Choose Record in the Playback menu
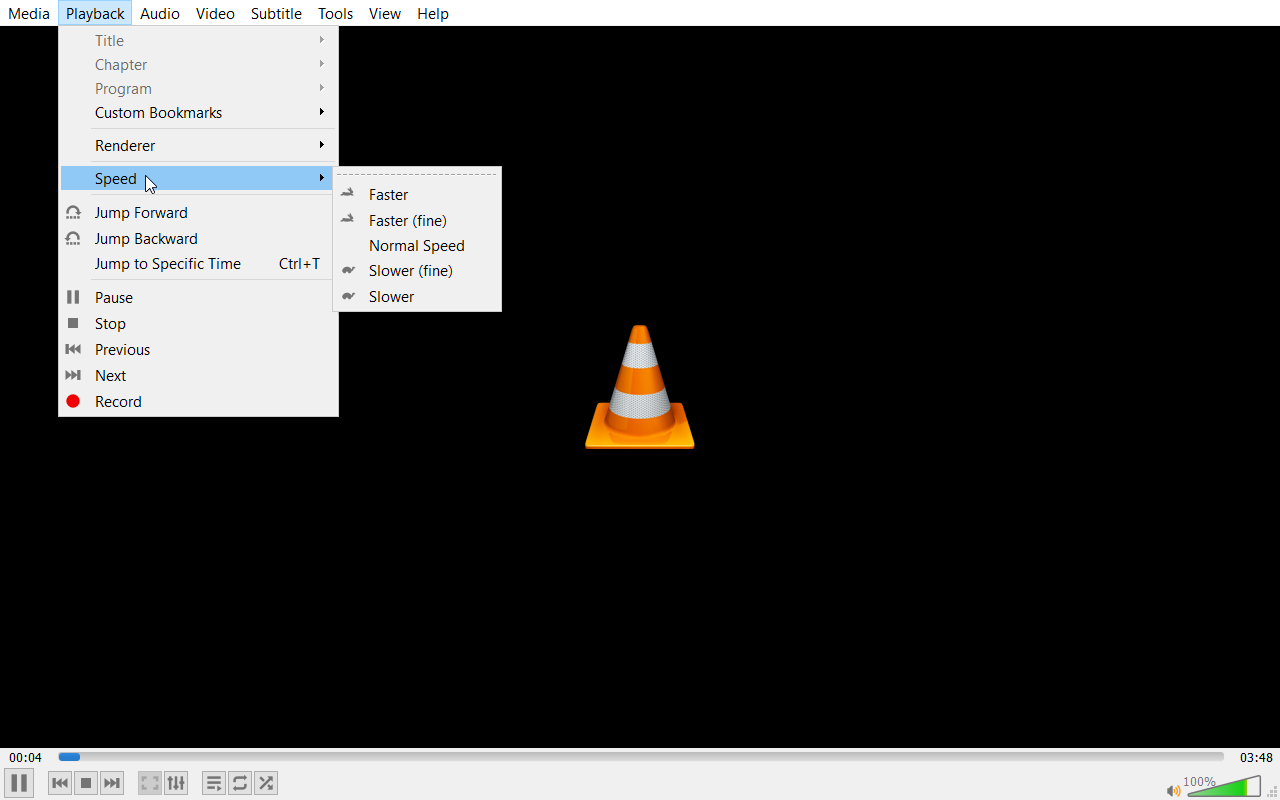The height and width of the screenshot is (800, 1280). 198,402
